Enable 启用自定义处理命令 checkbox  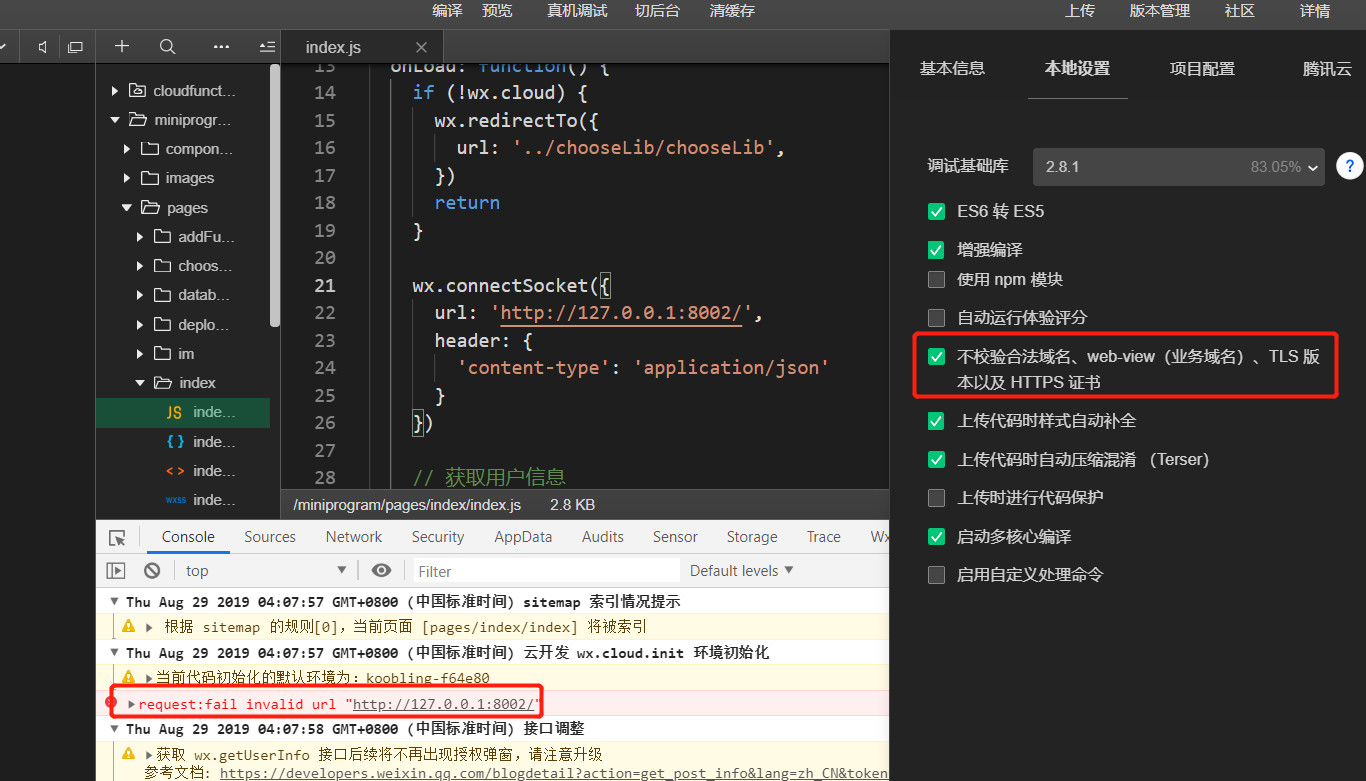936,574
